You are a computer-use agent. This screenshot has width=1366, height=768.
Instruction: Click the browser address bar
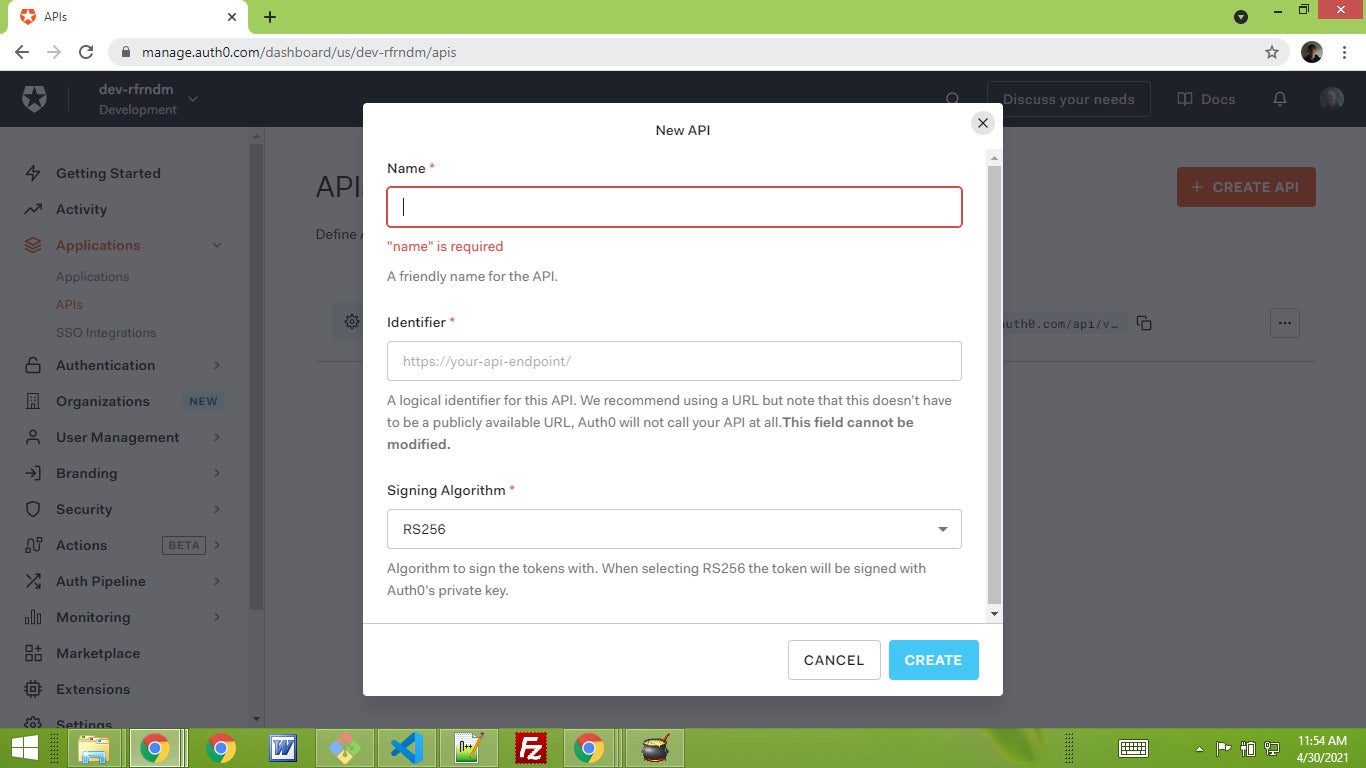(700, 52)
